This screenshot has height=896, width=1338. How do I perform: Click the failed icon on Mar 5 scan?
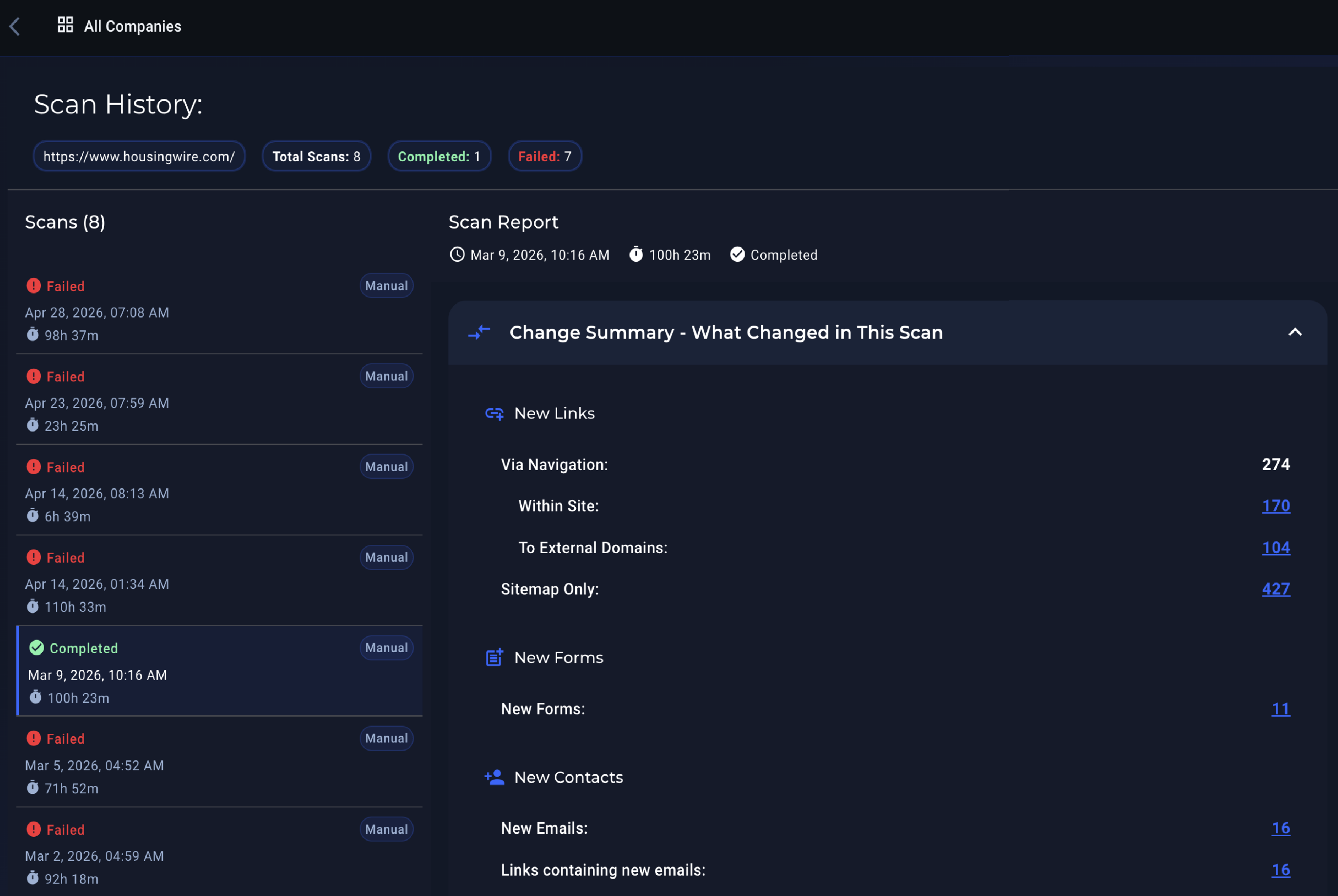tap(34, 738)
